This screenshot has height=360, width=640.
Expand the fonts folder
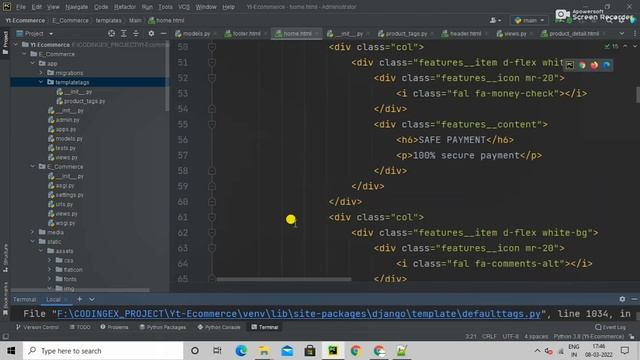49,279
